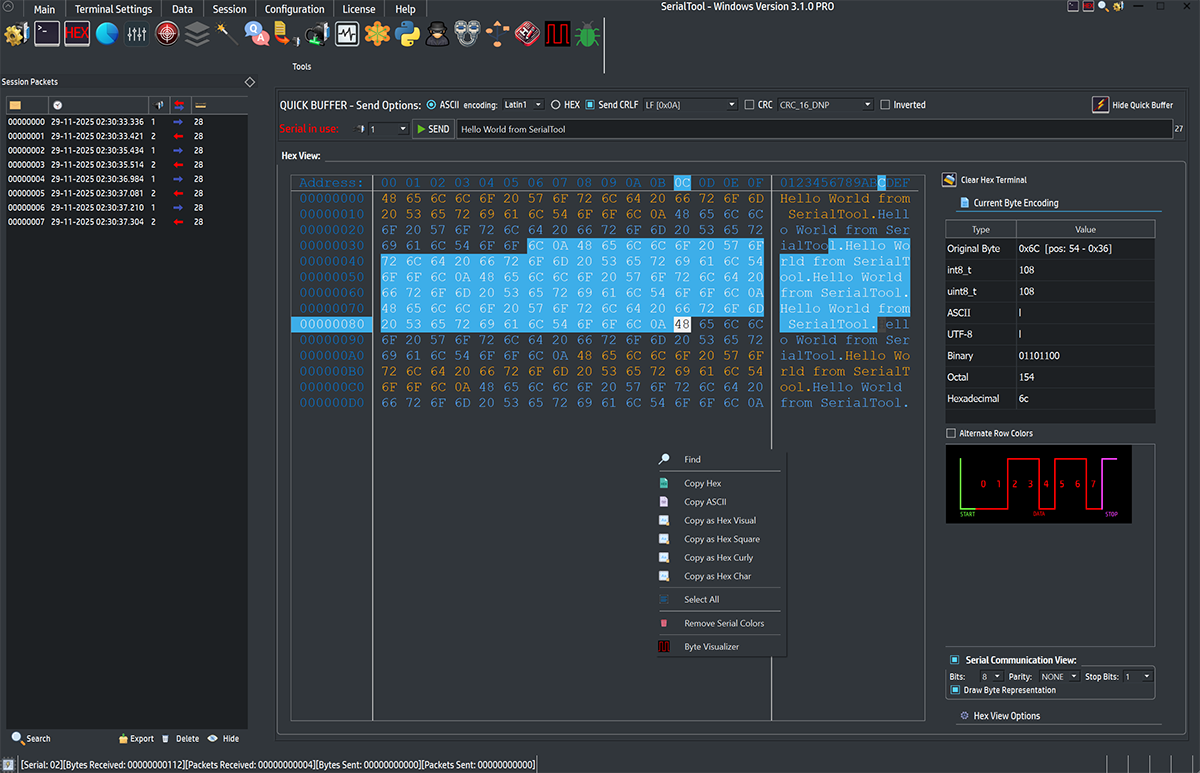Open the red target icon tool

coord(167,34)
